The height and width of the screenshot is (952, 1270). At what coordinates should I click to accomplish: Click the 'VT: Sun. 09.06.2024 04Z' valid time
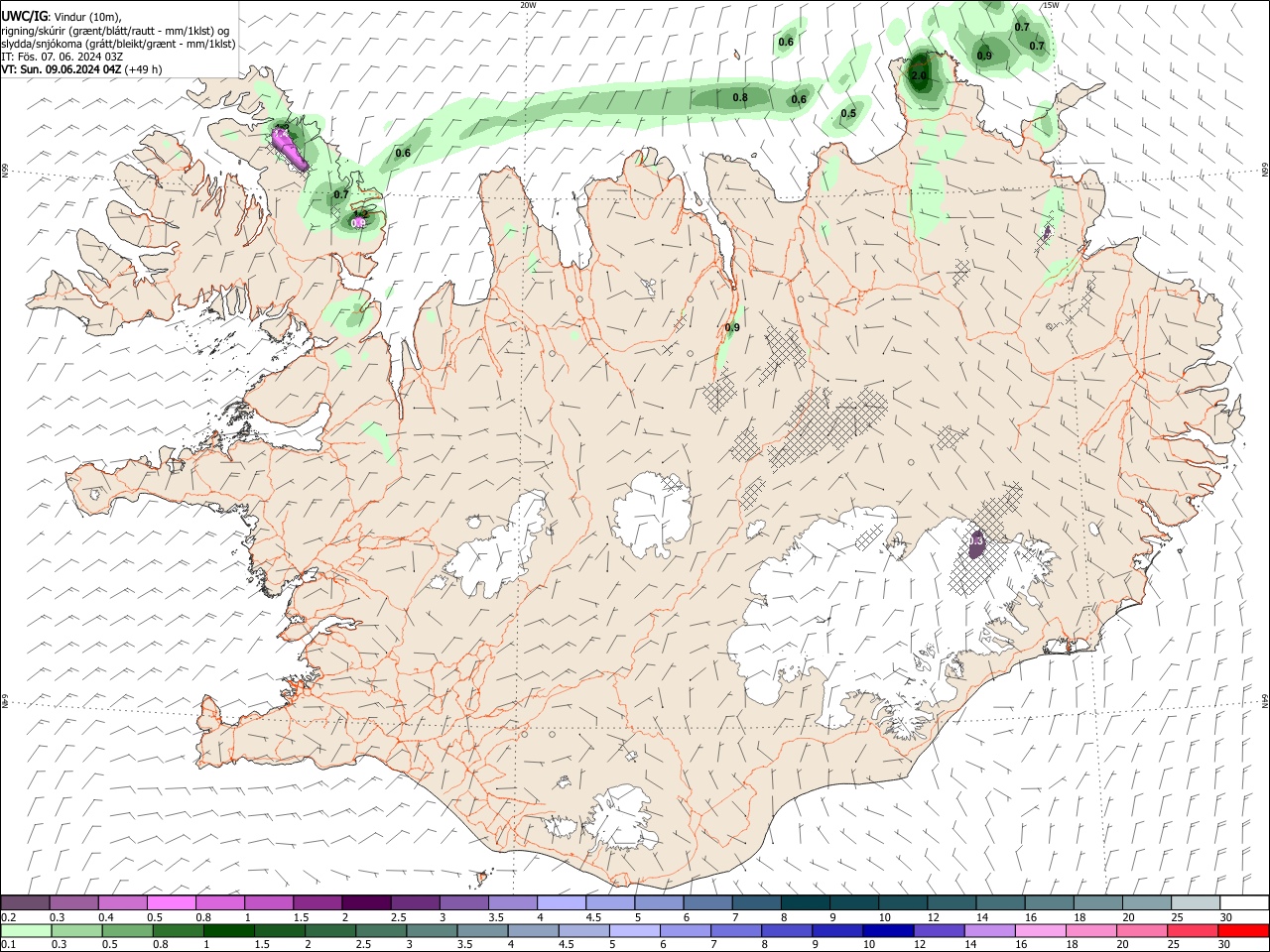tap(61, 69)
